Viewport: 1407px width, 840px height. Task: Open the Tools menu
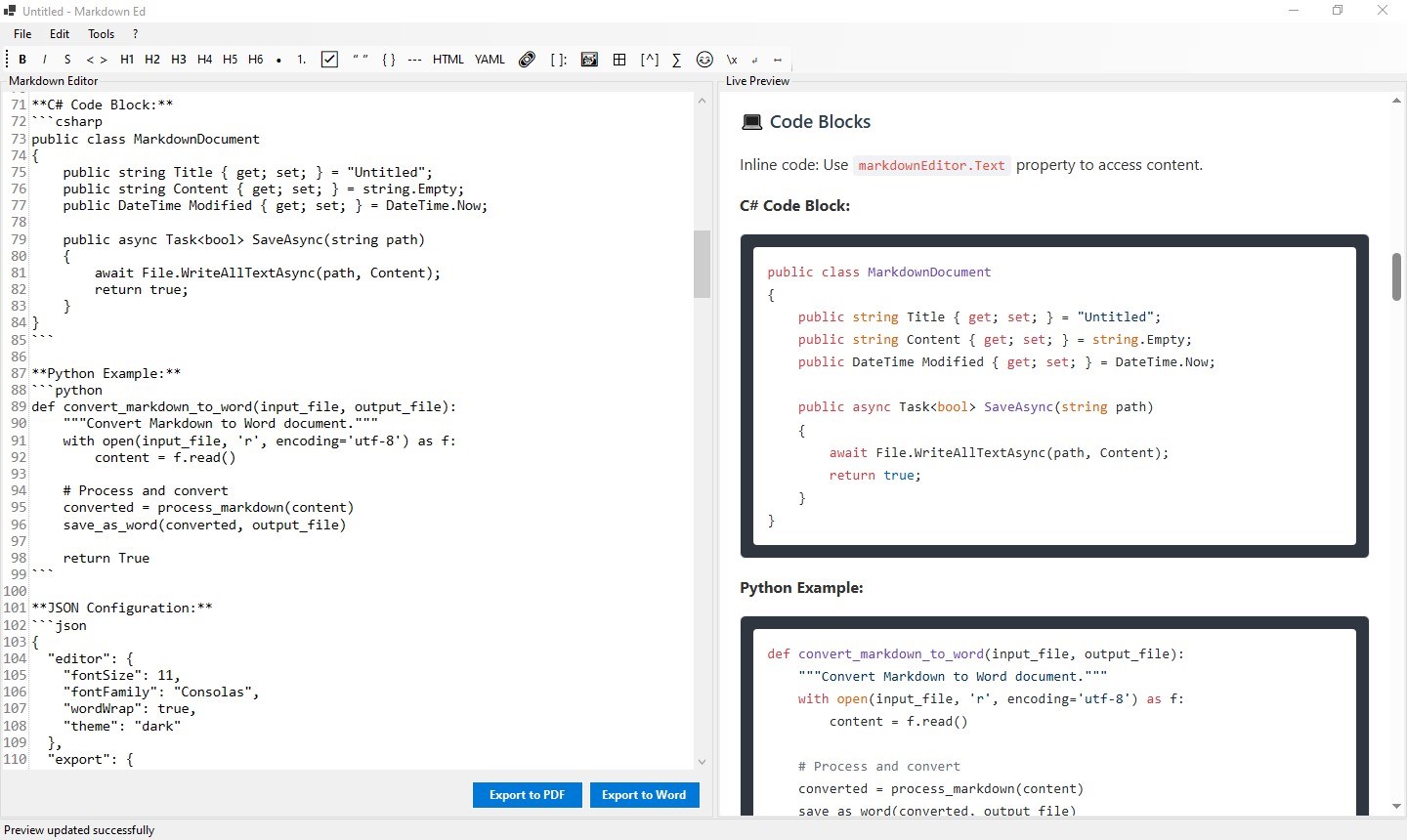click(102, 33)
